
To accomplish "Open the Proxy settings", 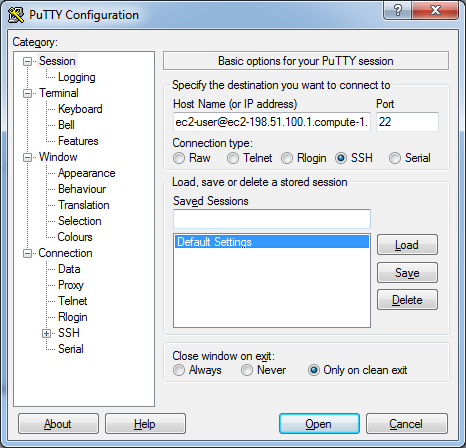I will pos(71,285).
